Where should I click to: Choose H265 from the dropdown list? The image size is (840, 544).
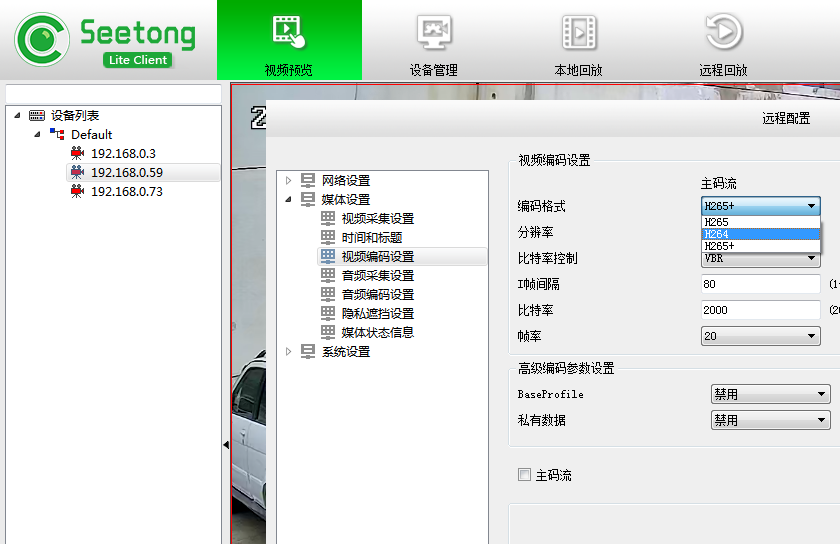pyautogui.click(x=761, y=222)
